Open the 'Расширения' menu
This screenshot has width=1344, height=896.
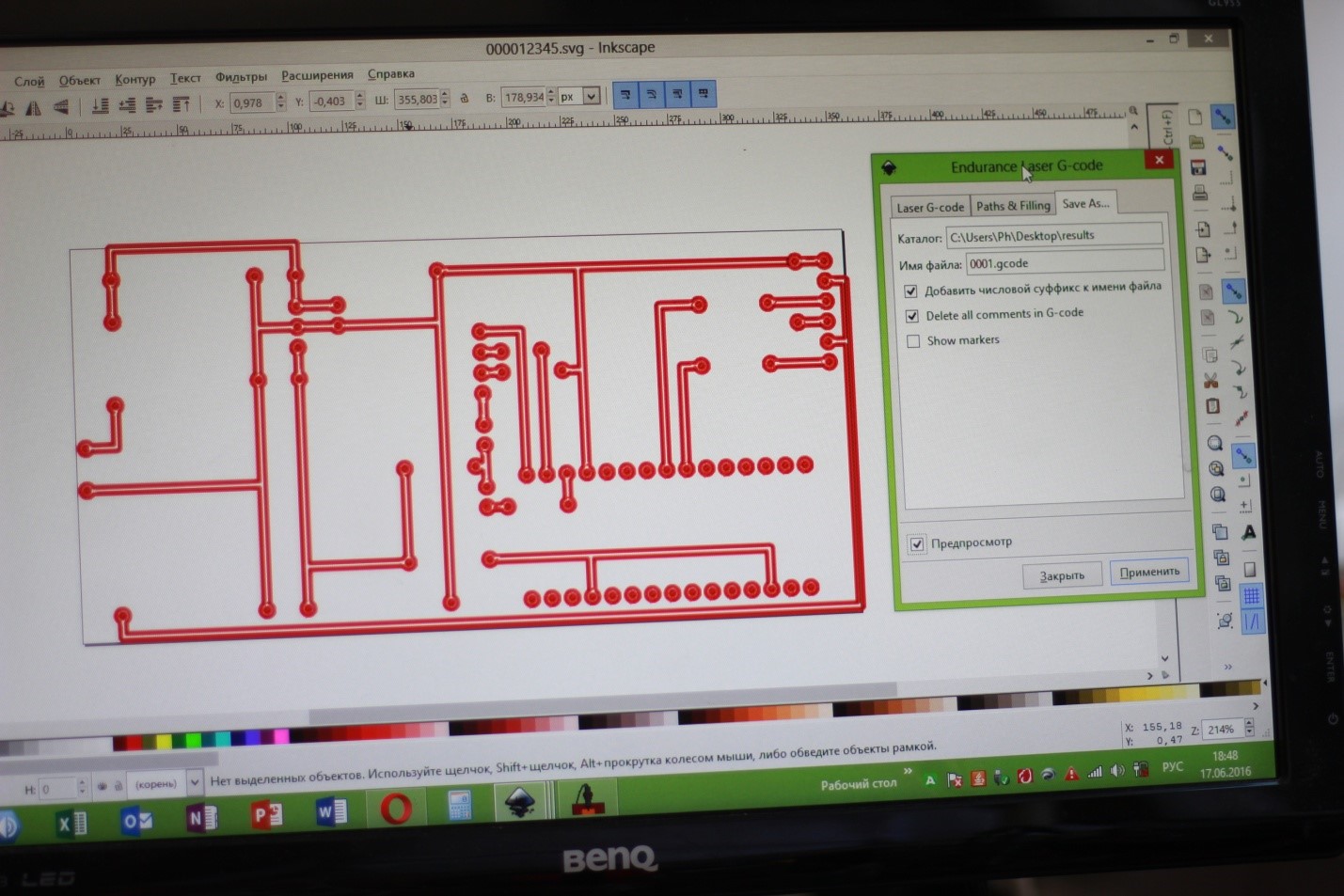(x=317, y=75)
